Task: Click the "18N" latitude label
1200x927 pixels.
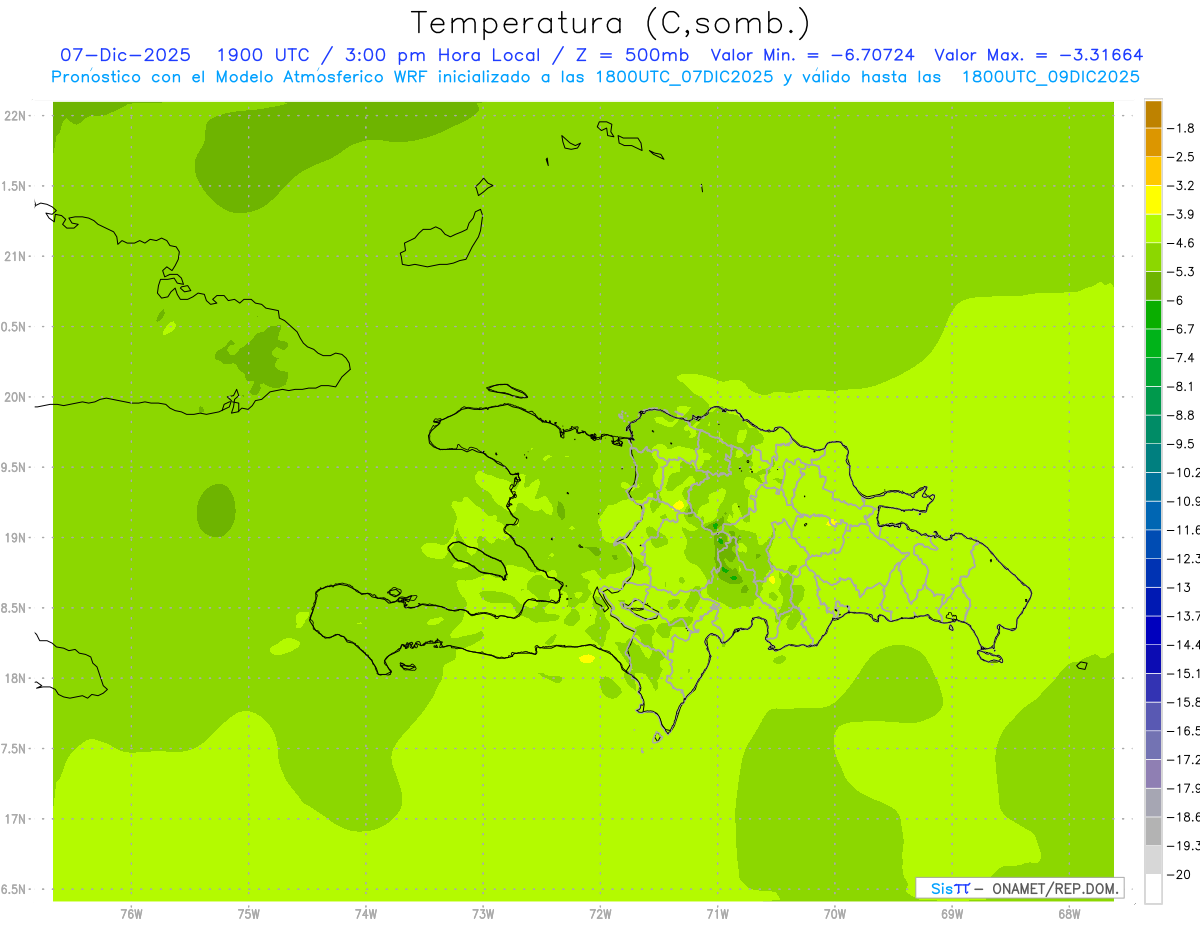Action: tap(14, 679)
